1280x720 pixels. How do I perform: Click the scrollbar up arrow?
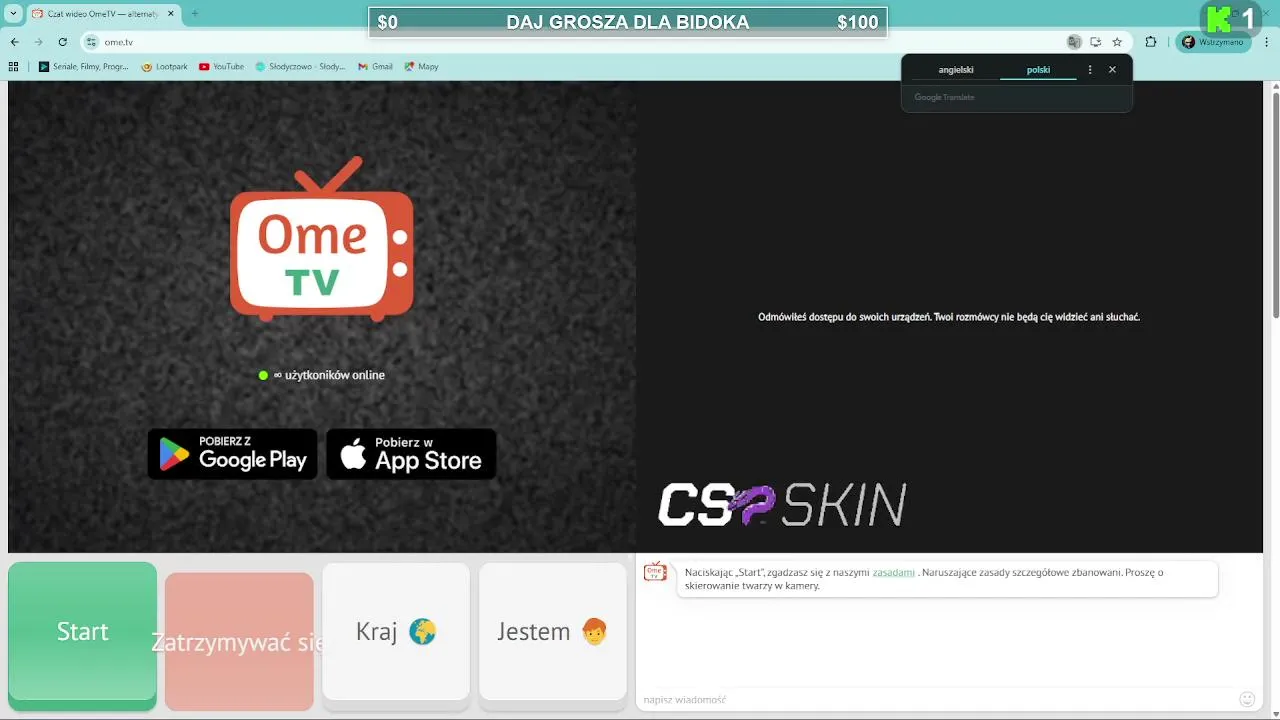1275,87
